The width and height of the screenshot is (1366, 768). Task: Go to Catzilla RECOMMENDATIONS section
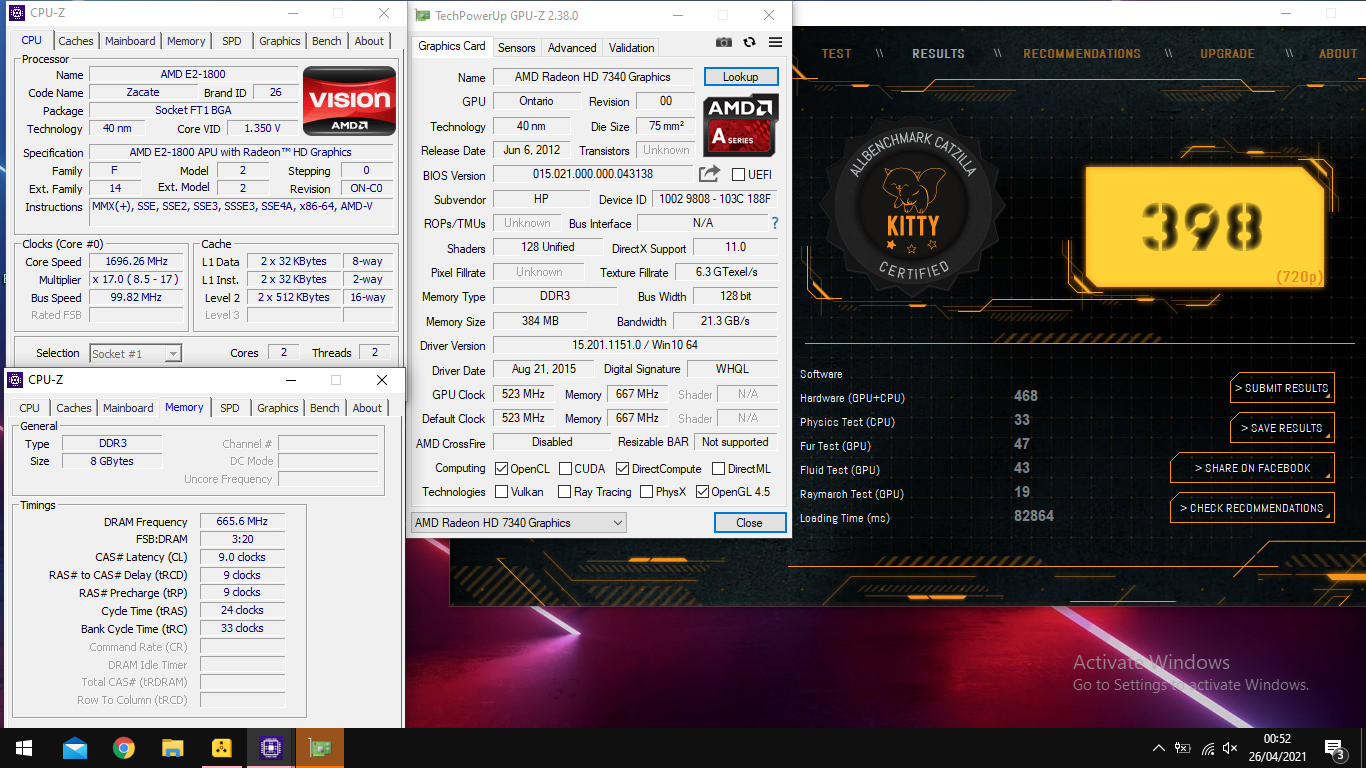[1082, 54]
